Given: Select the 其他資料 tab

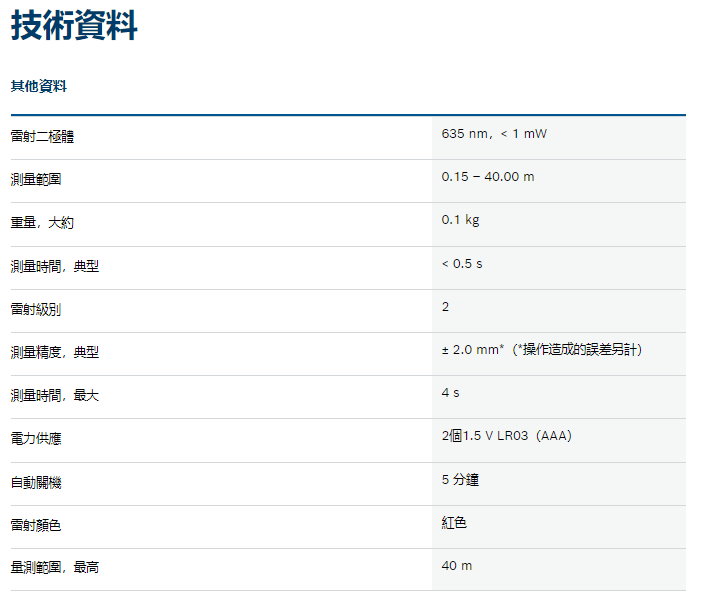Looking at the screenshot, I should pos(38,87).
